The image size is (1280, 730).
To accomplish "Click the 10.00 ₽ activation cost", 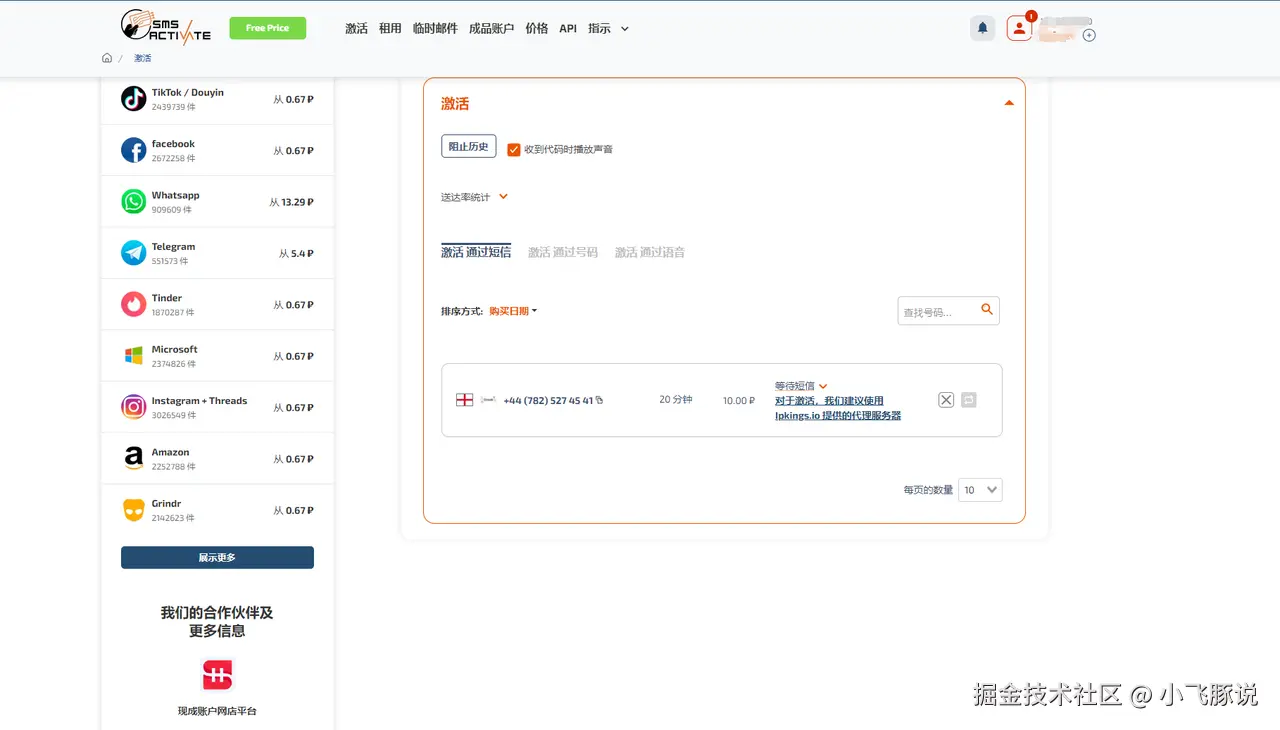I will pos(739,400).
